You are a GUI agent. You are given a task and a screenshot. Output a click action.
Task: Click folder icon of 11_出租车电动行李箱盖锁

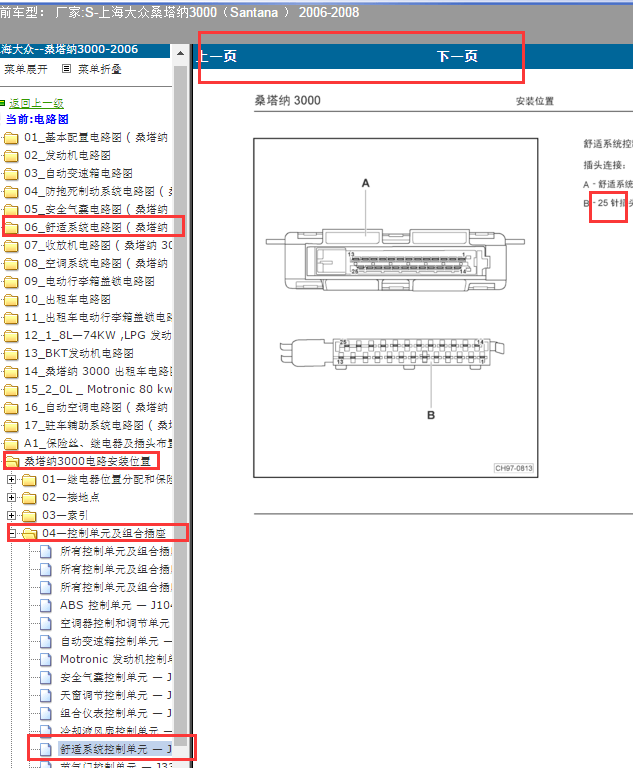tap(11, 318)
